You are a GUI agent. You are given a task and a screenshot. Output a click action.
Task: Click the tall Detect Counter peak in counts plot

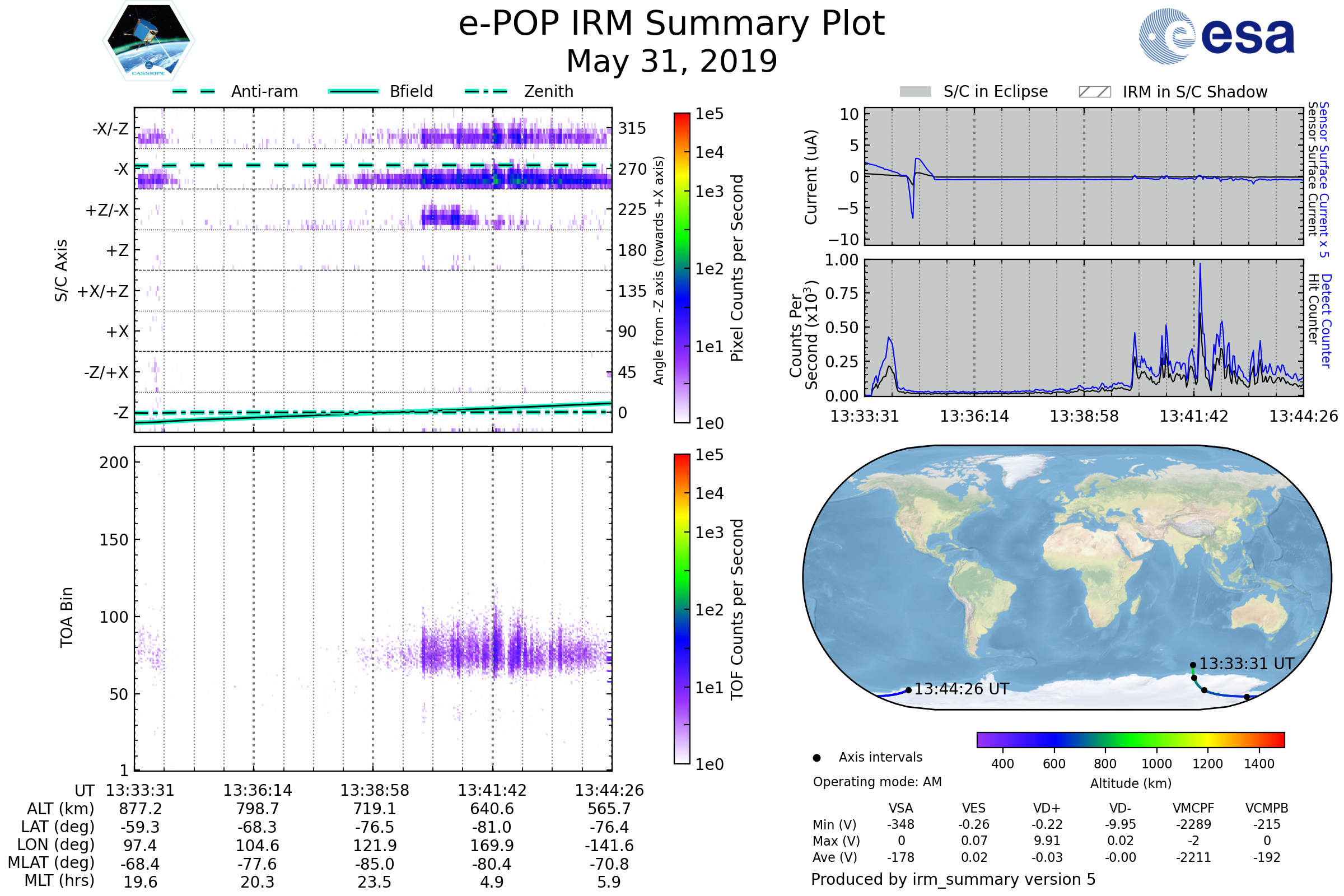(1200, 267)
